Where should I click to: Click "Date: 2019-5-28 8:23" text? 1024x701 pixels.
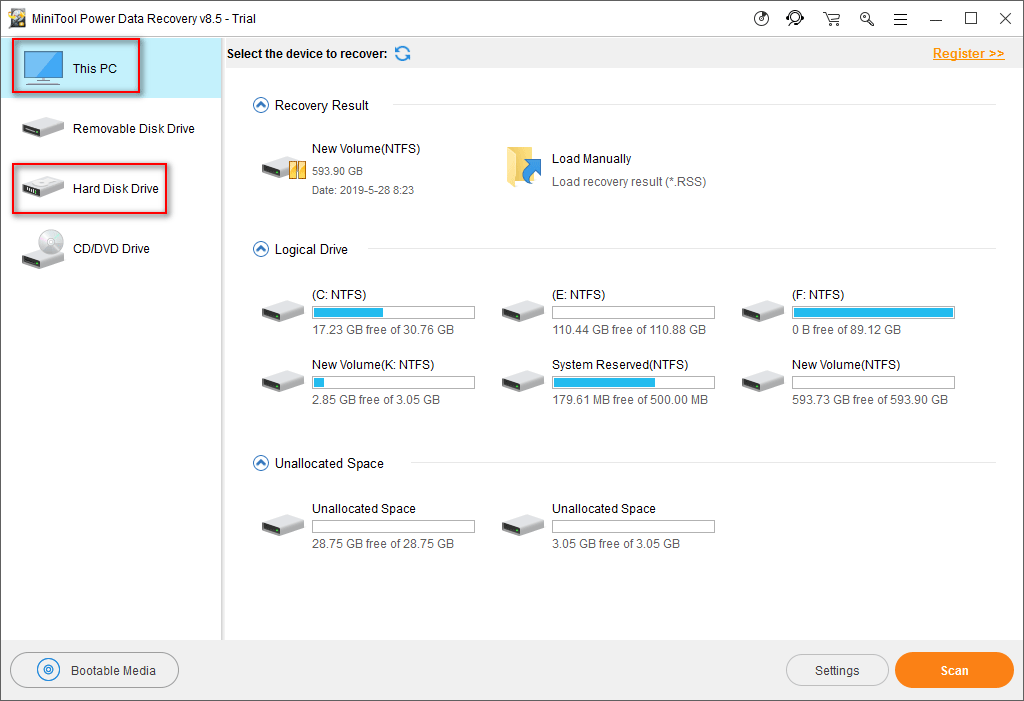click(x=363, y=190)
